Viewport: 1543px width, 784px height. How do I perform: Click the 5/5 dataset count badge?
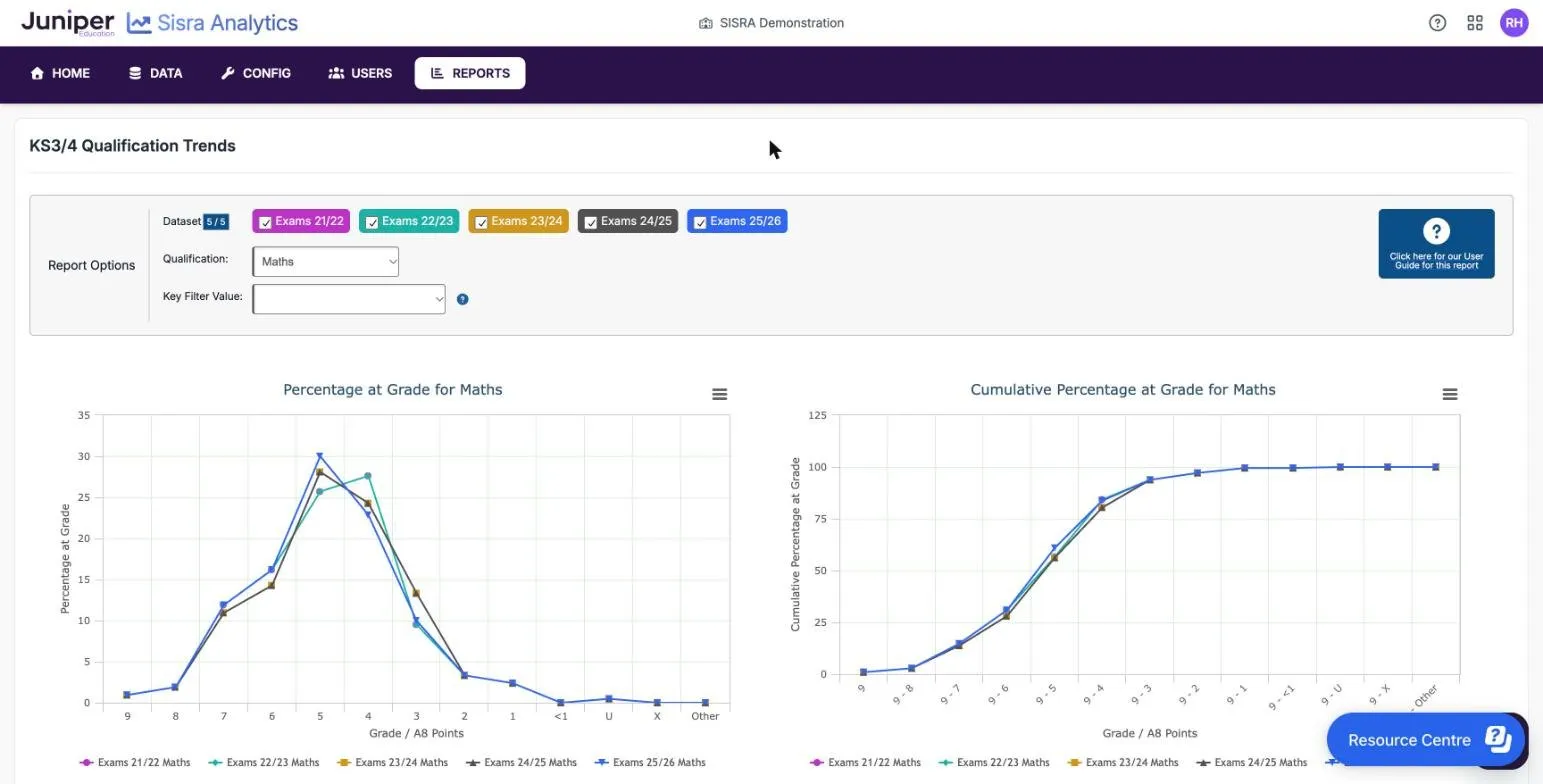tap(216, 222)
